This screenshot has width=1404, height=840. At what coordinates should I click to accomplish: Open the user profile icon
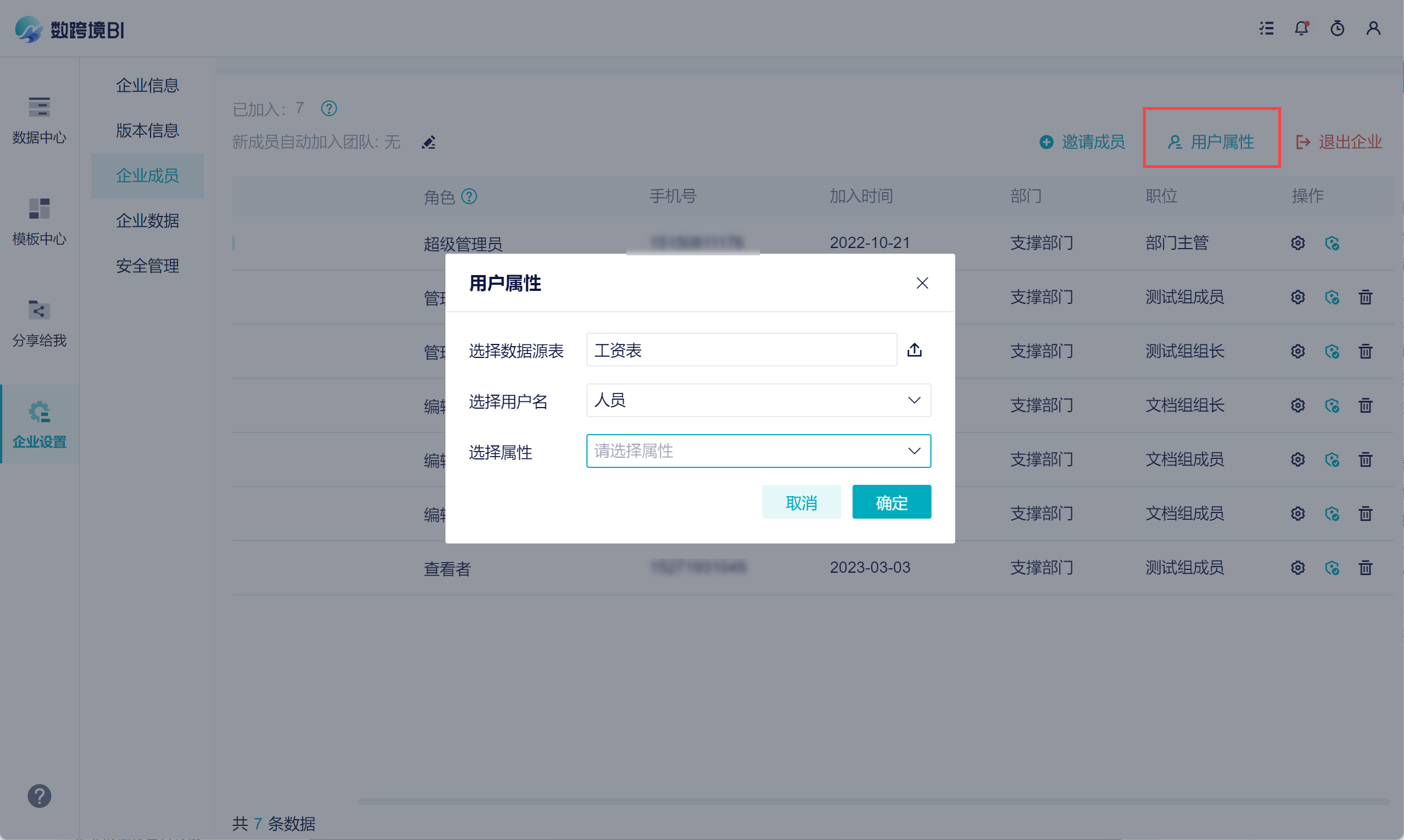coord(1373,28)
